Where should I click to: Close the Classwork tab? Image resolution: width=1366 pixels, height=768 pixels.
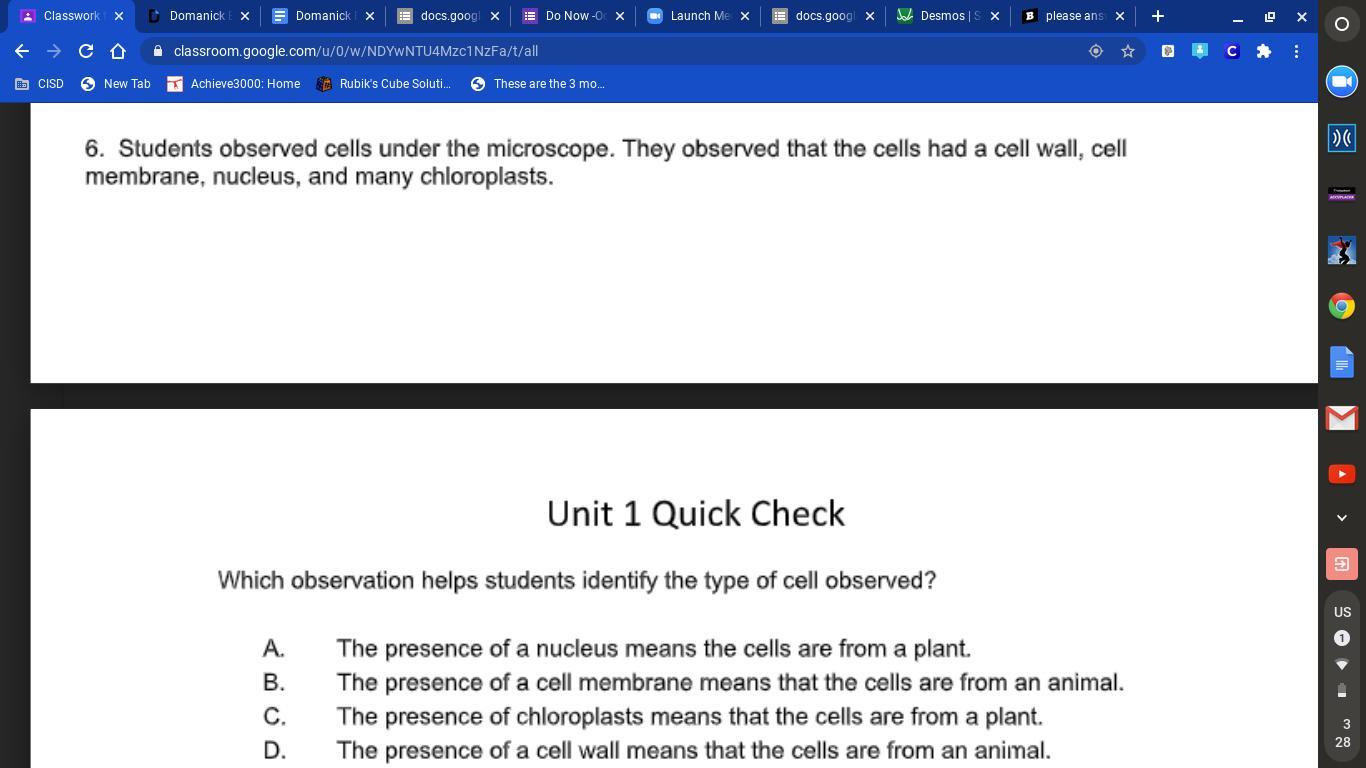(119, 16)
